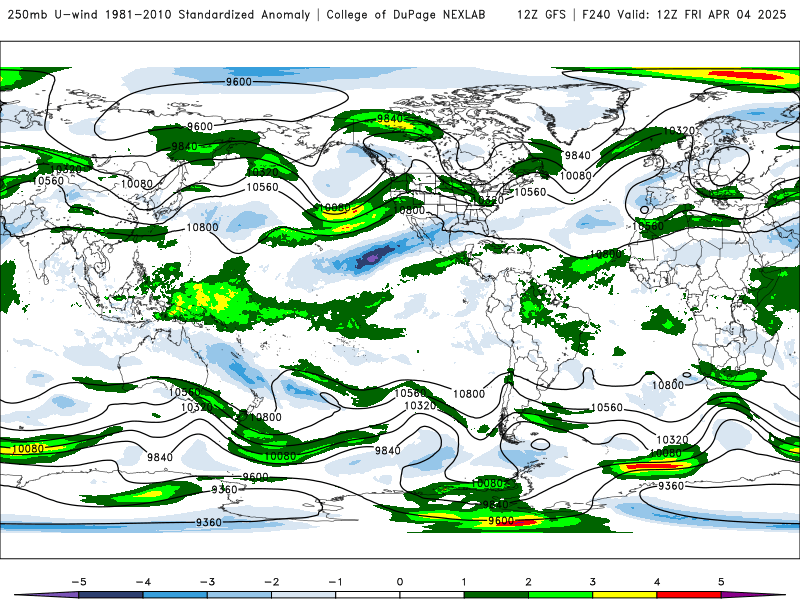Click the dark navy swatch between -5 and -4
Viewport: 800px width, 600px height.
point(111,595)
